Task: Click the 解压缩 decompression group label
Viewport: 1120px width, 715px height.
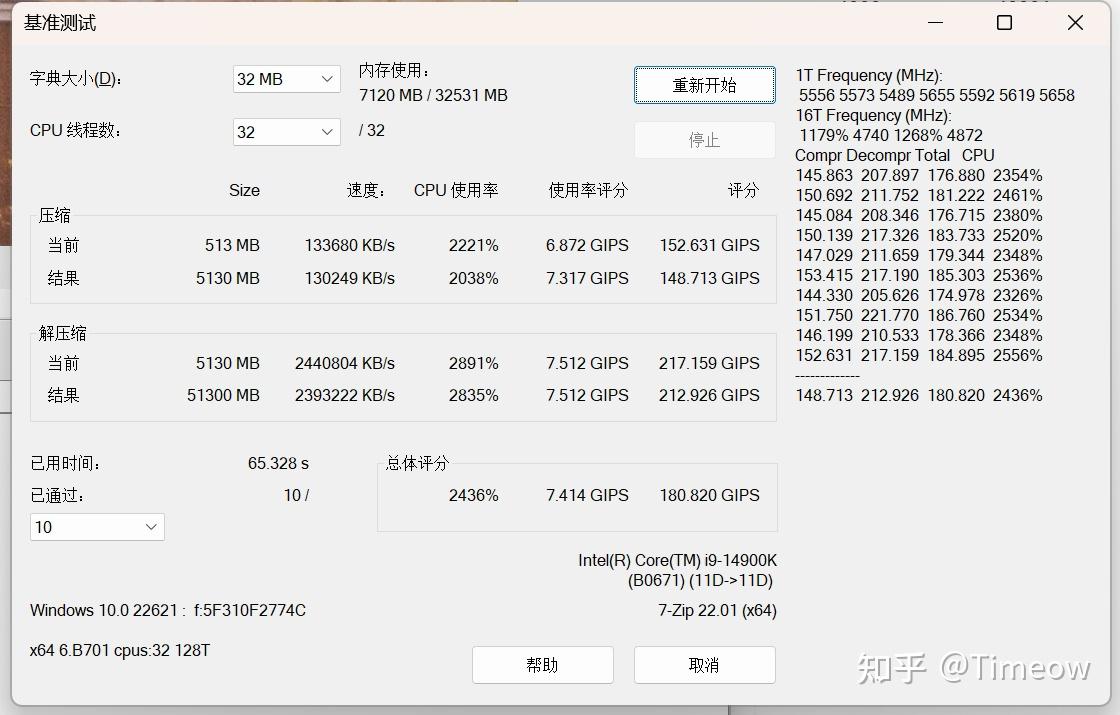Action: (x=63, y=333)
